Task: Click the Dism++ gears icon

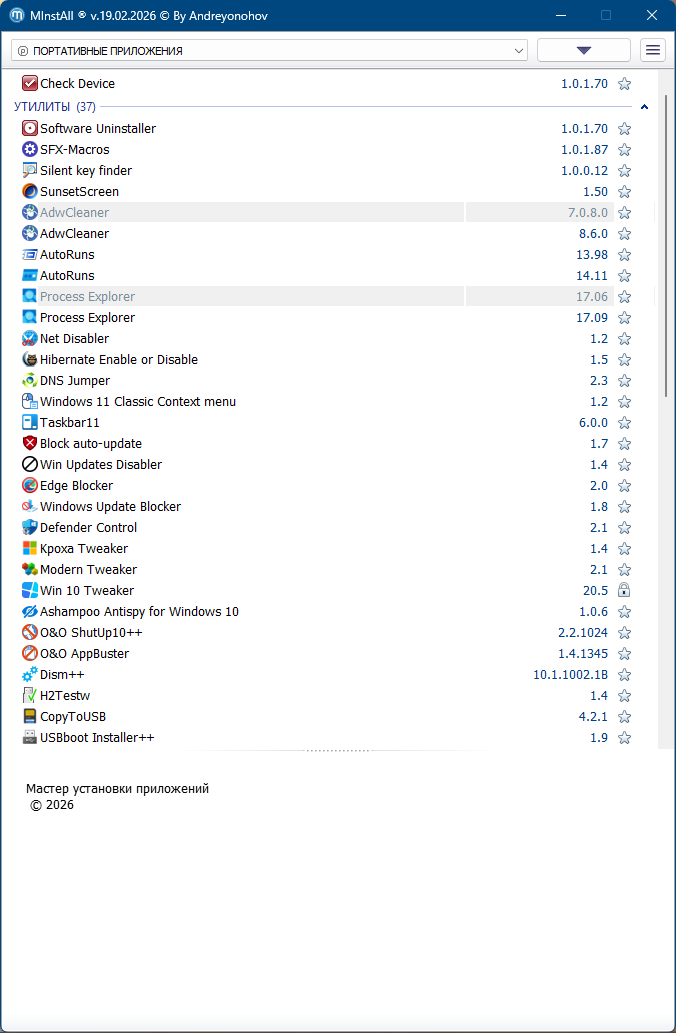Action: [30, 674]
